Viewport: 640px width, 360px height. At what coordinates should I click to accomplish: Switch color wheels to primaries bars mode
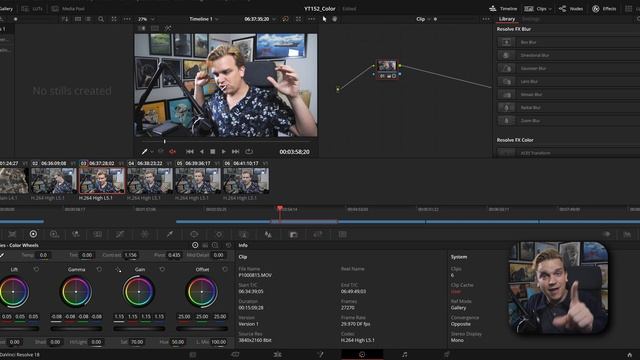tap(205, 245)
